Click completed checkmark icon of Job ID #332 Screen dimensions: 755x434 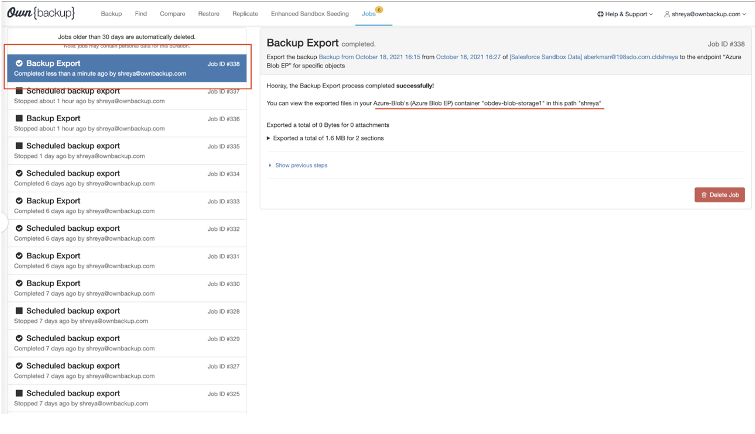coord(19,228)
